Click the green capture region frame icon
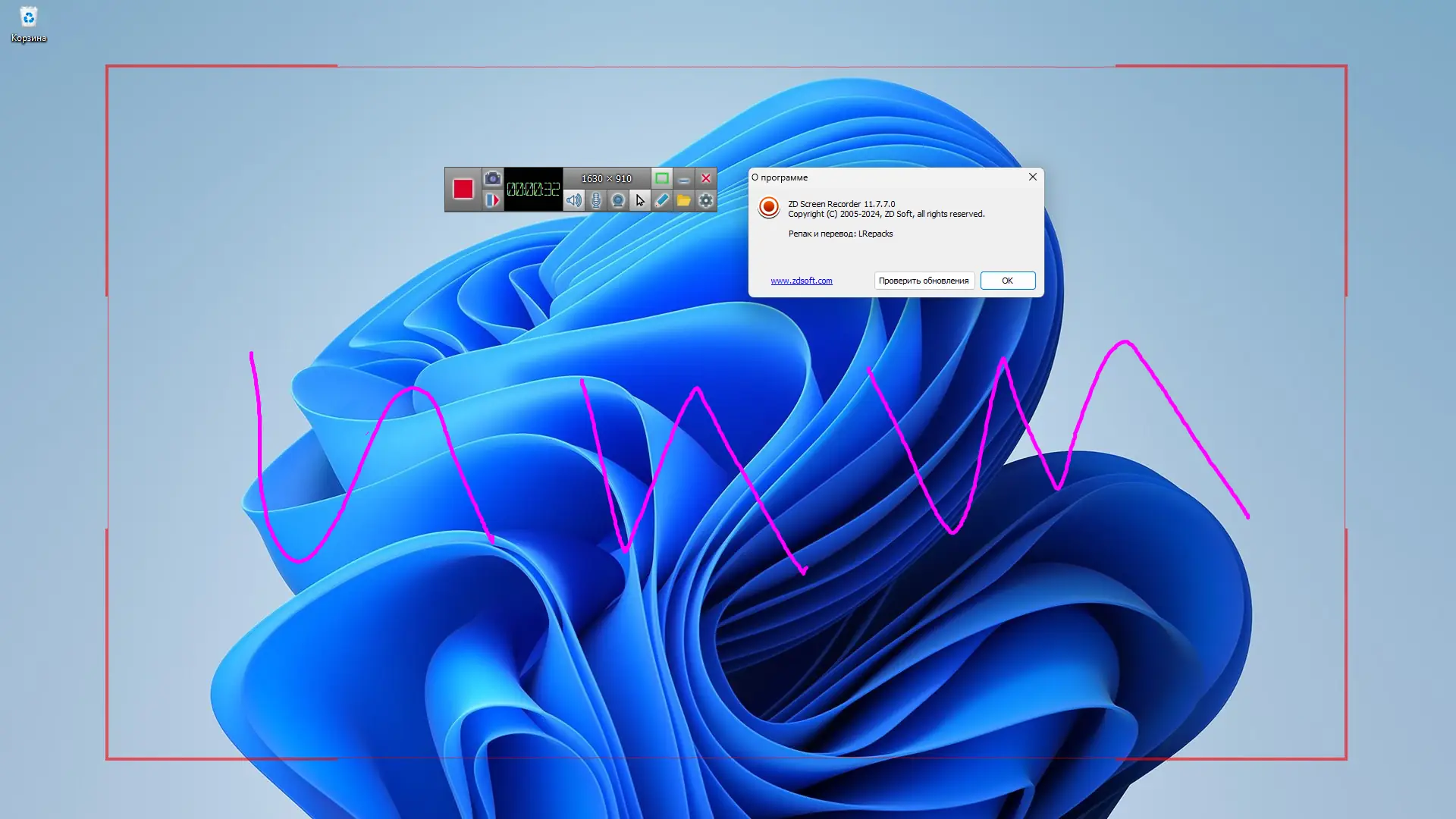Viewport: 1456px width, 819px height. click(x=662, y=178)
